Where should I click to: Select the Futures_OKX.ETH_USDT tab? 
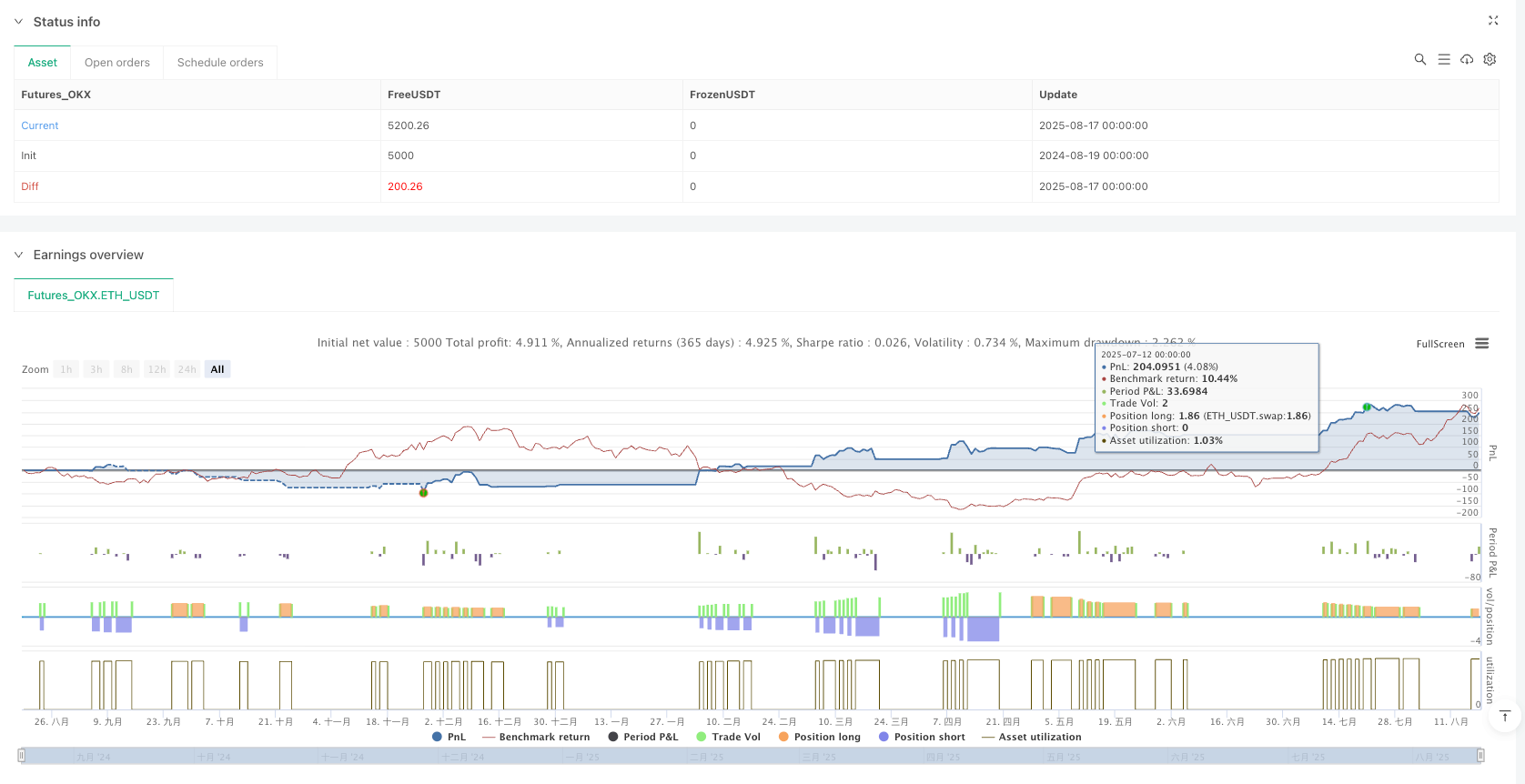click(94, 296)
